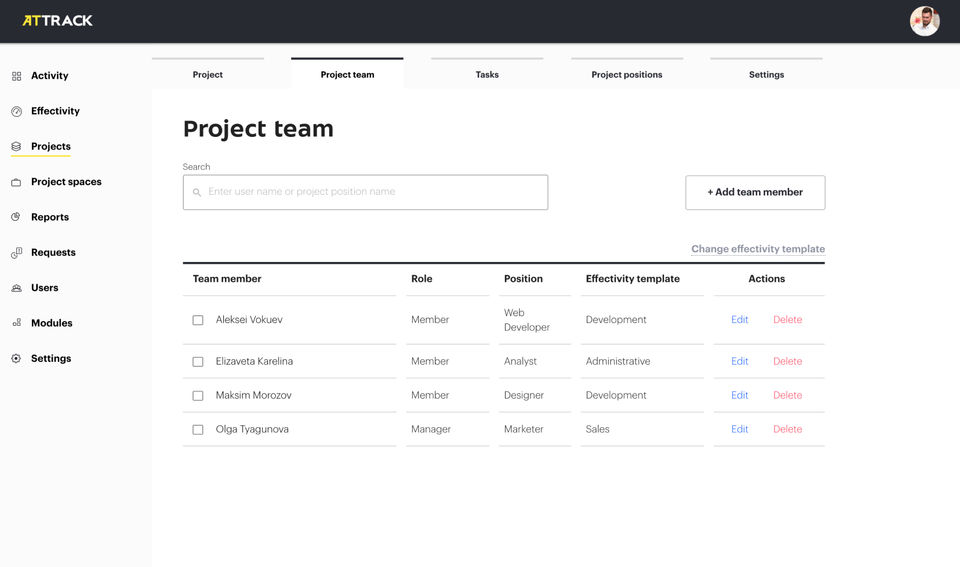The height and width of the screenshot is (567, 960).
Task: Select Projects in the sidebar
Action: (51, 146)
